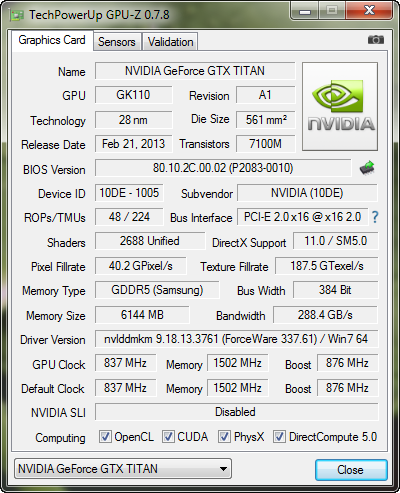
Task: Toggle the DirectCompute 5.0 checkbox
Action: [279, 437]
